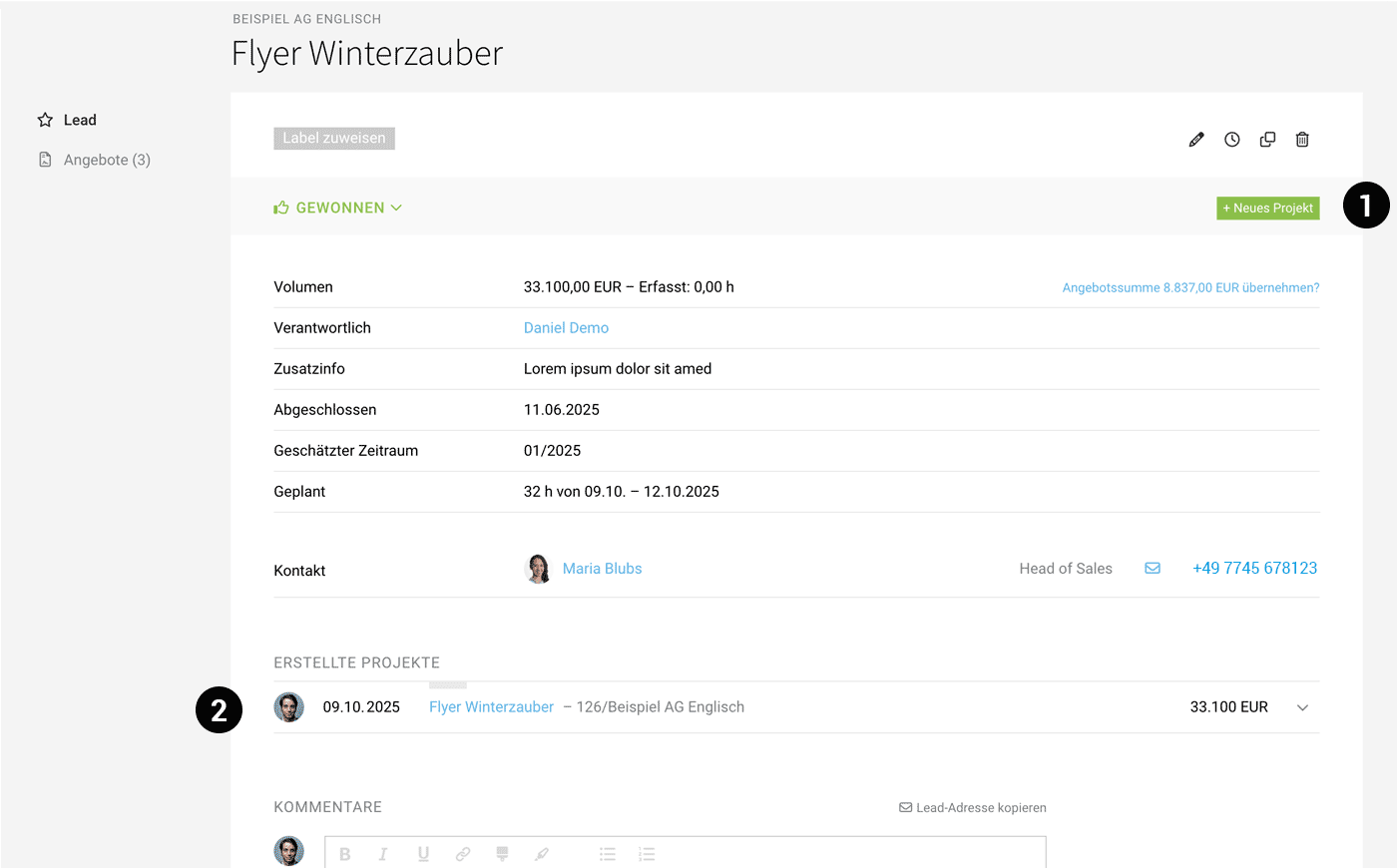Duplicate the lead using the copy icon
The width and height of the screenshot is (1397, 868).
[x=1267, y=139]
